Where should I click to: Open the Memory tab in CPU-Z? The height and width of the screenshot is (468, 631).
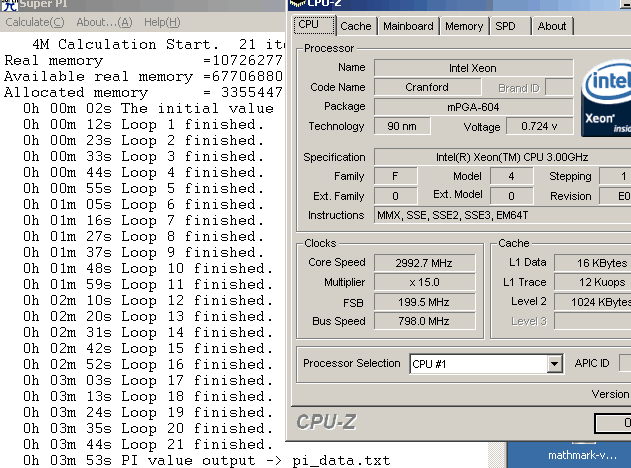pyautogui.click(x=464, y=26)
